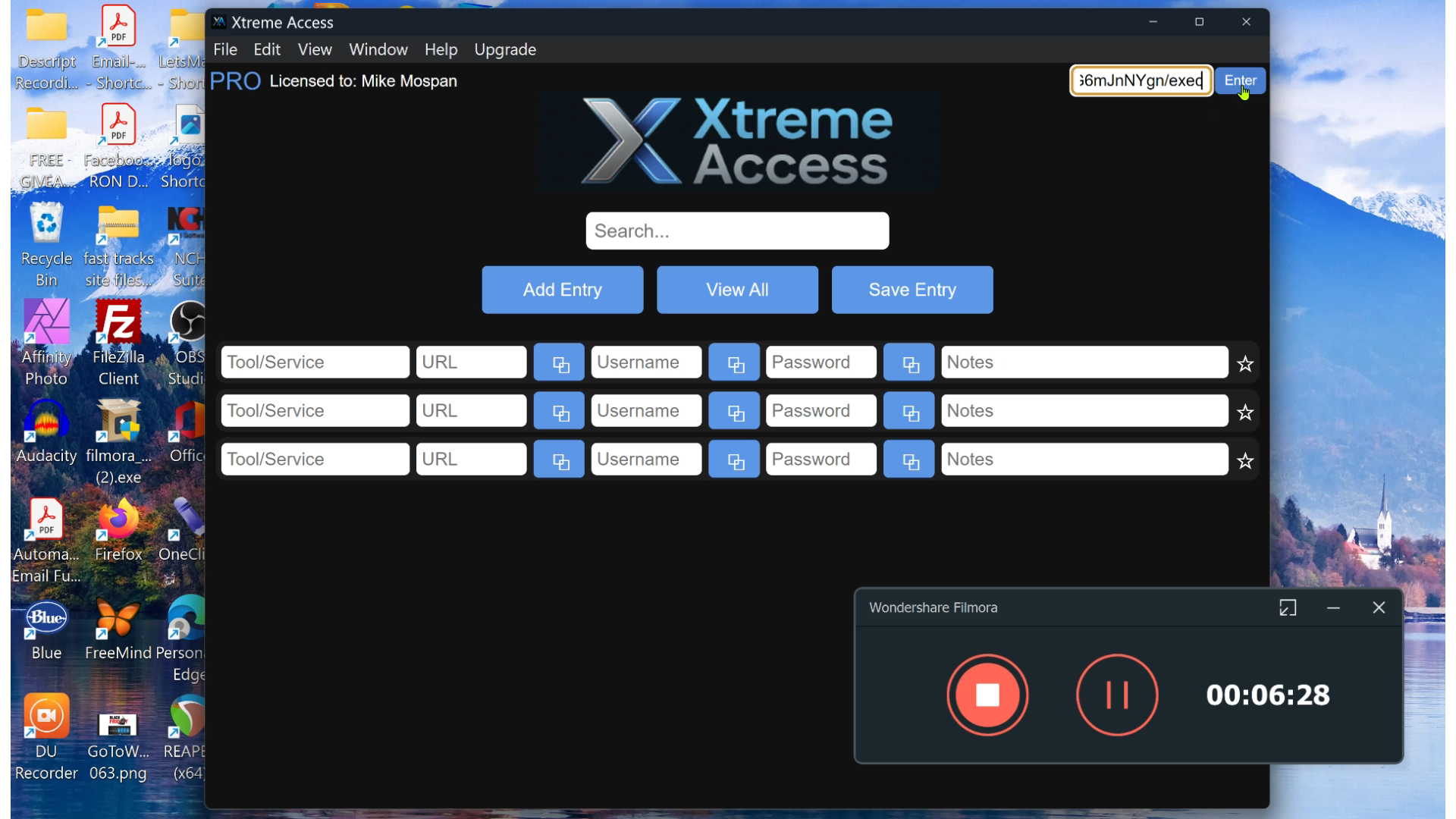
Task: Copy the Username in the first entry row
Action: click(x=734, y=362)
